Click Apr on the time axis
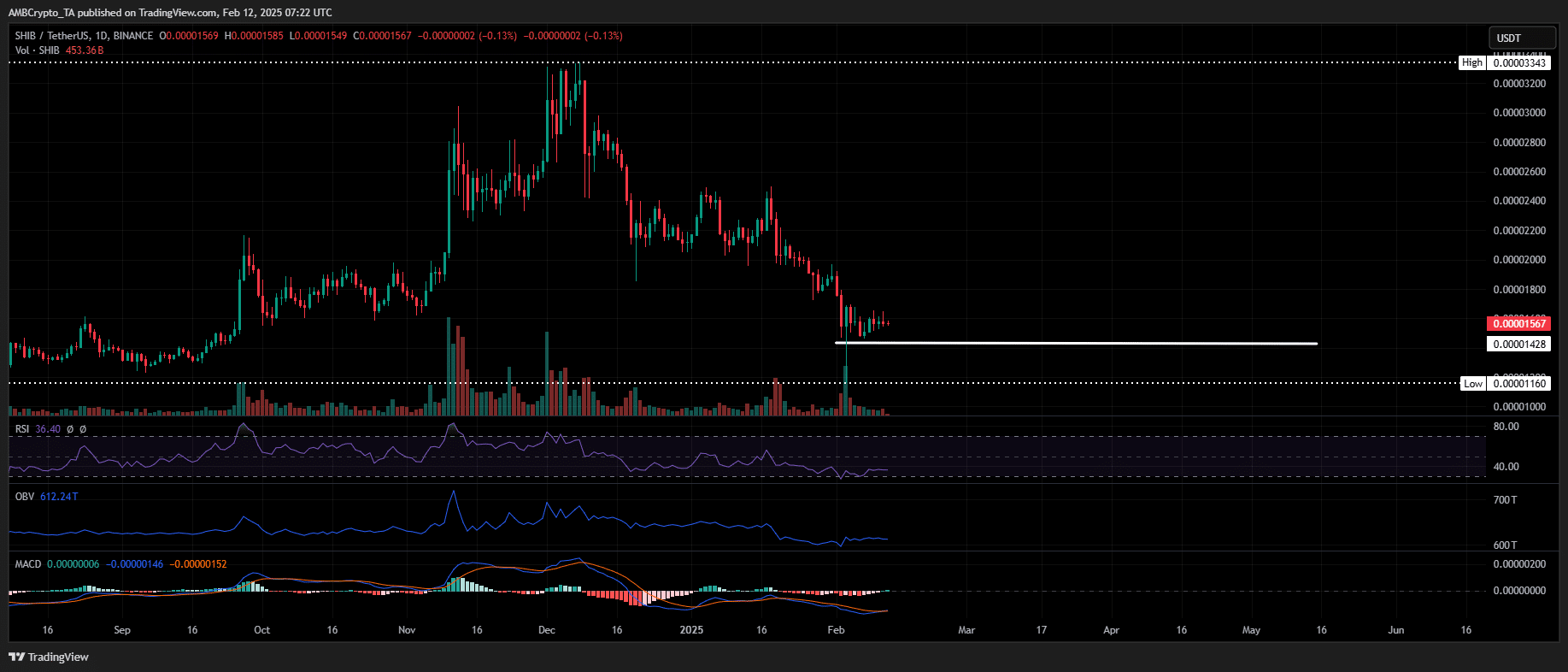 point(1111,630)
